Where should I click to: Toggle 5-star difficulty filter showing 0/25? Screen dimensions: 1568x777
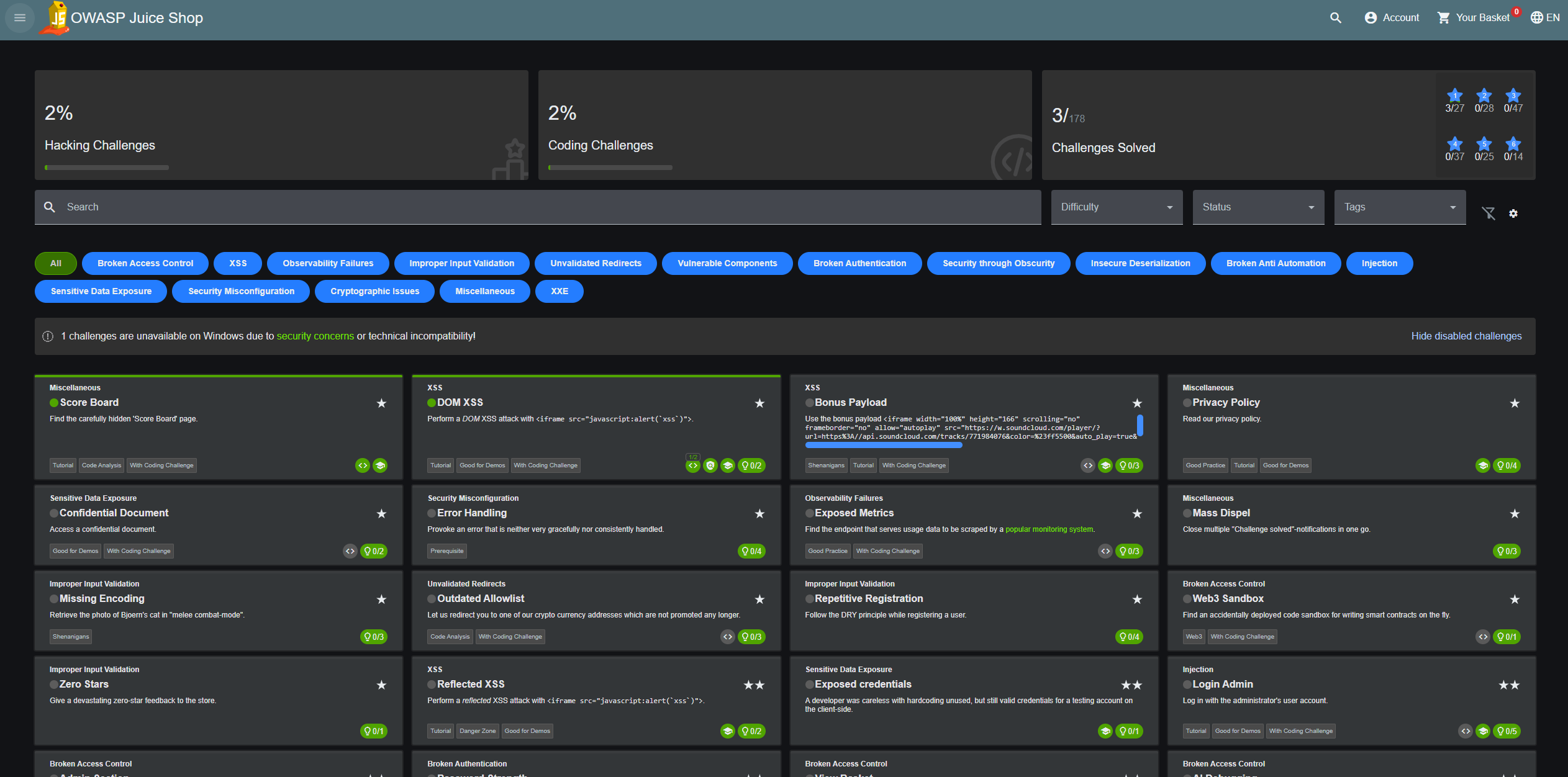click(1484, 149)
